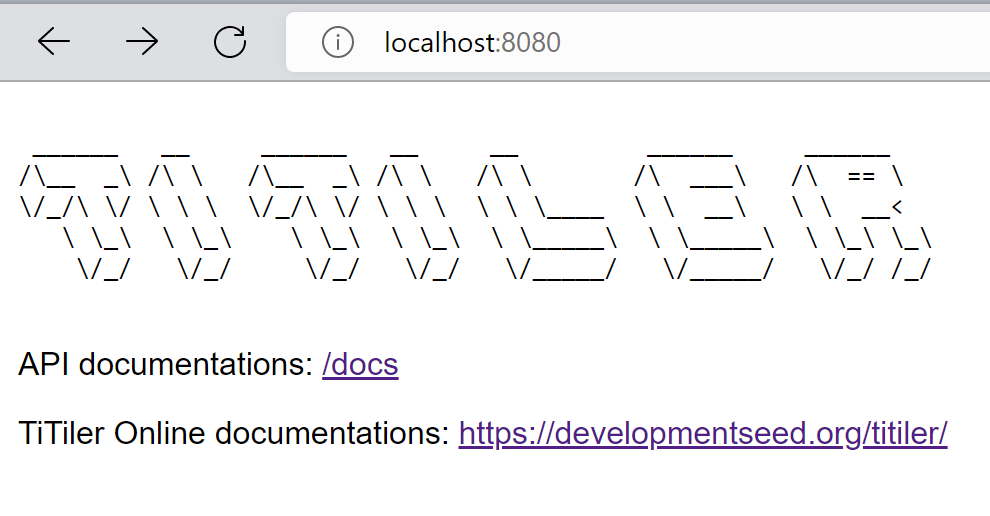Open the /docs API documentation link
The image size is (990, 516).
360,364
